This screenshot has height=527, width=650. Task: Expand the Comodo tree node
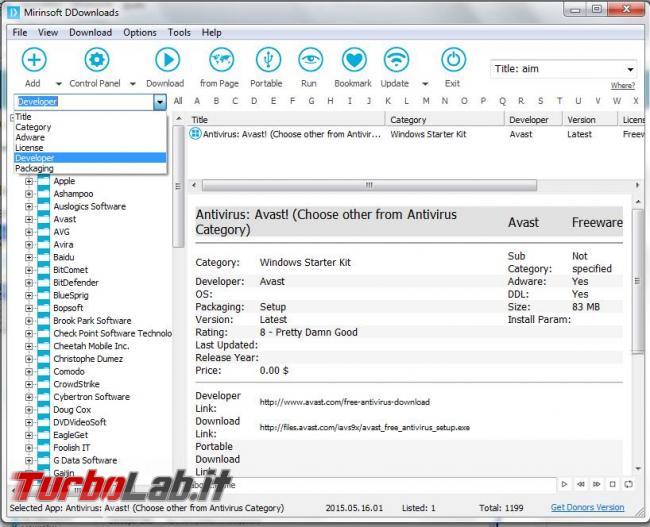click(x=29, y=372)
